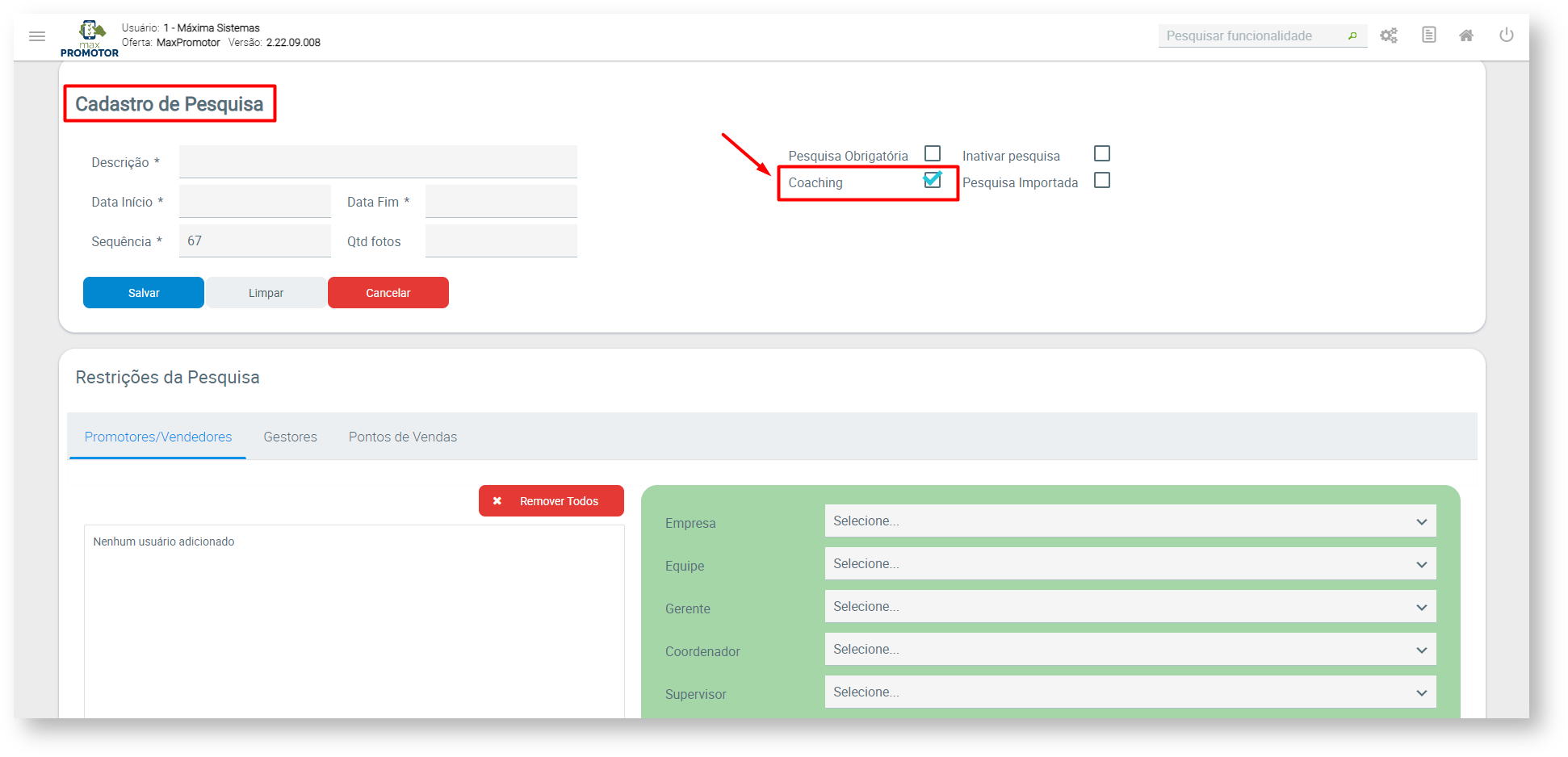
Task: Enable the Pesquisa Obrigatória checkbox
Action: point(933,153)
